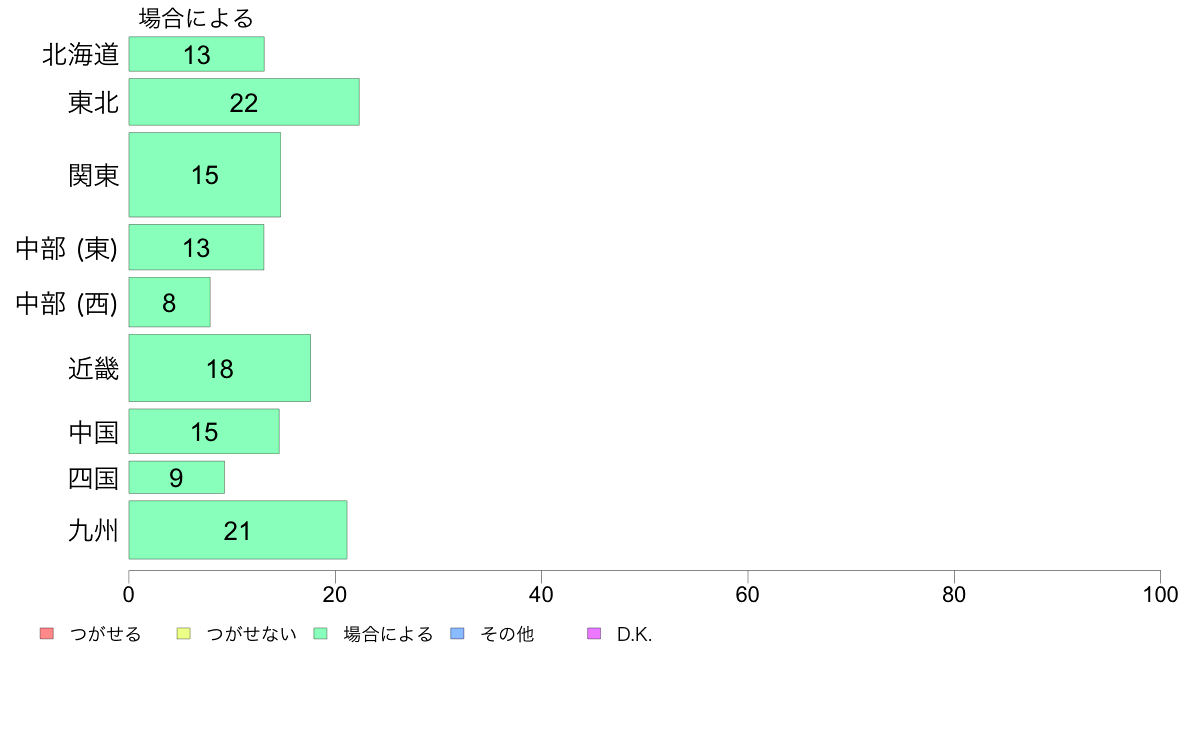Select the 四国 bar showing 9
1188x736 pixels.
(x=177, y=478)
